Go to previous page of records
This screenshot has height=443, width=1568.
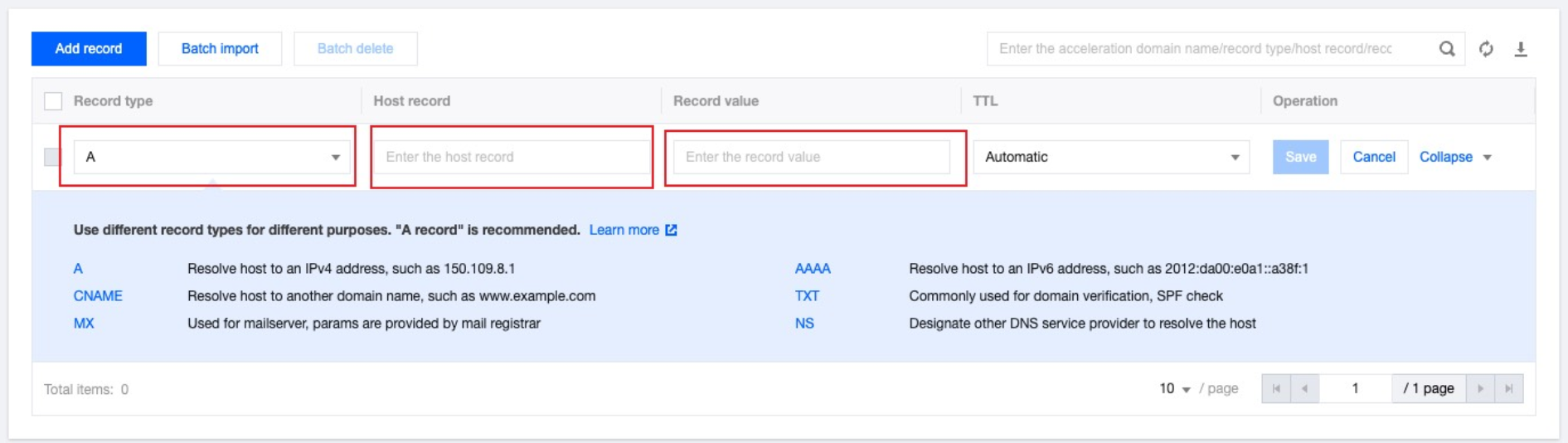pos(1304,388)
